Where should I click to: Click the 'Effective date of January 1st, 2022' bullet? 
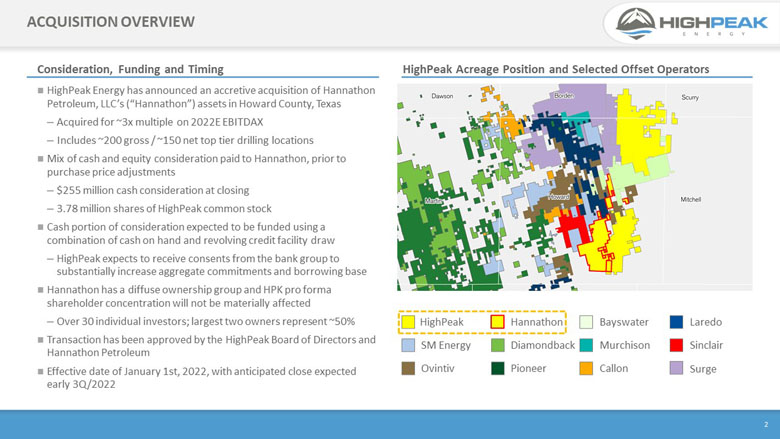tap(201, 378)
